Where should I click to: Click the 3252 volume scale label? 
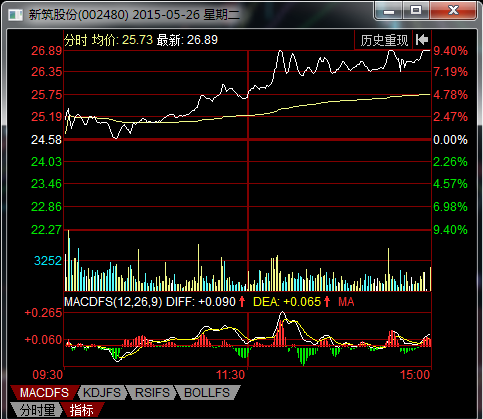point(48,261)
